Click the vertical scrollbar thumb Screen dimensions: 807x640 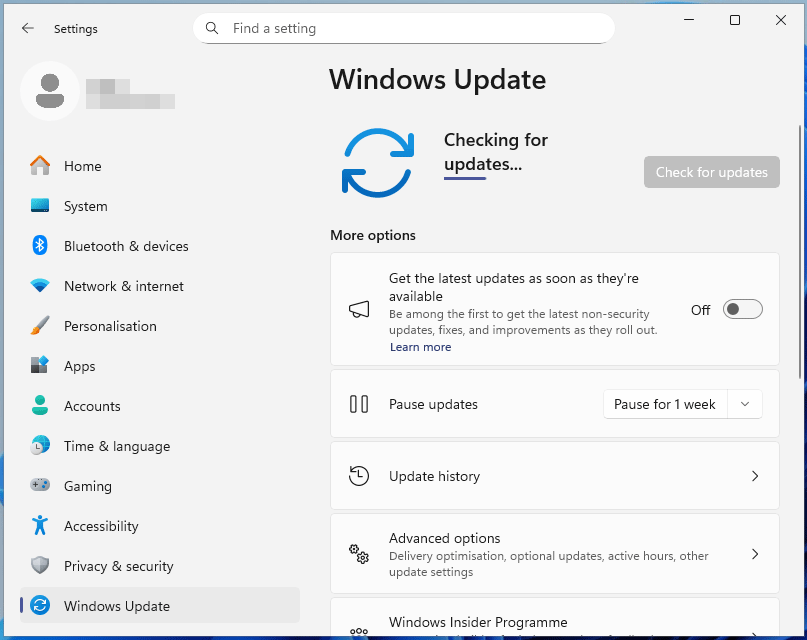point(800,252)
